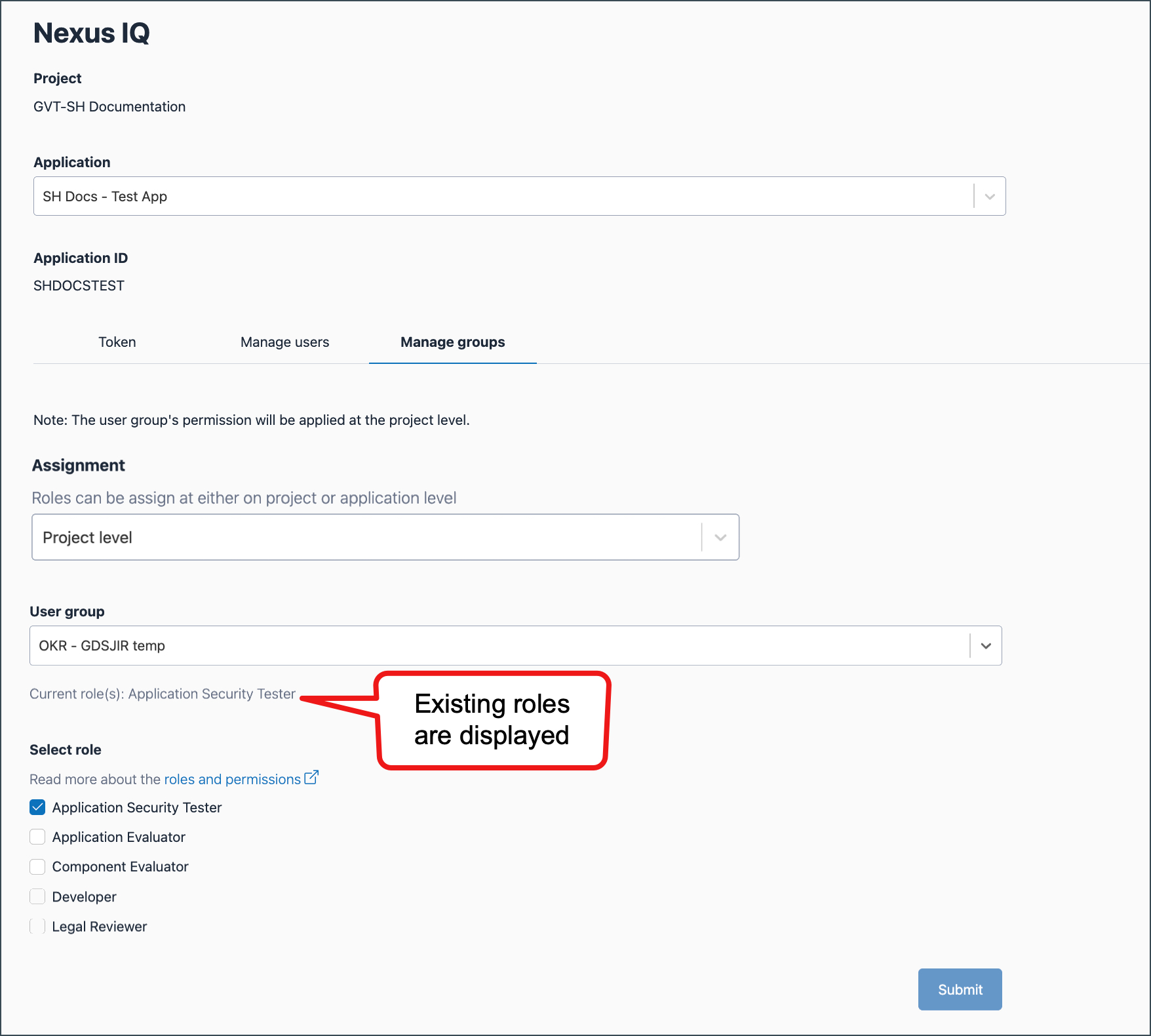Enable the Application Evaluator role checkbox

point(37,837)
